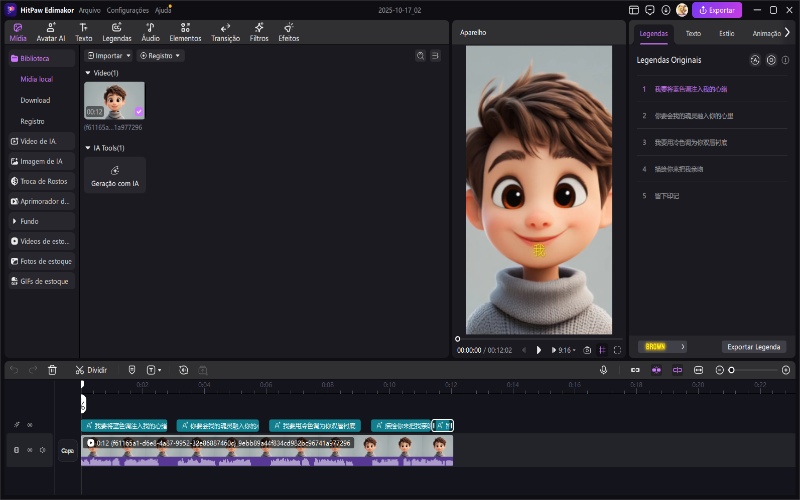Open the text tool dropdown in timeline toolbar
Viewport: 800px width, 500px height.
(154, 370)
